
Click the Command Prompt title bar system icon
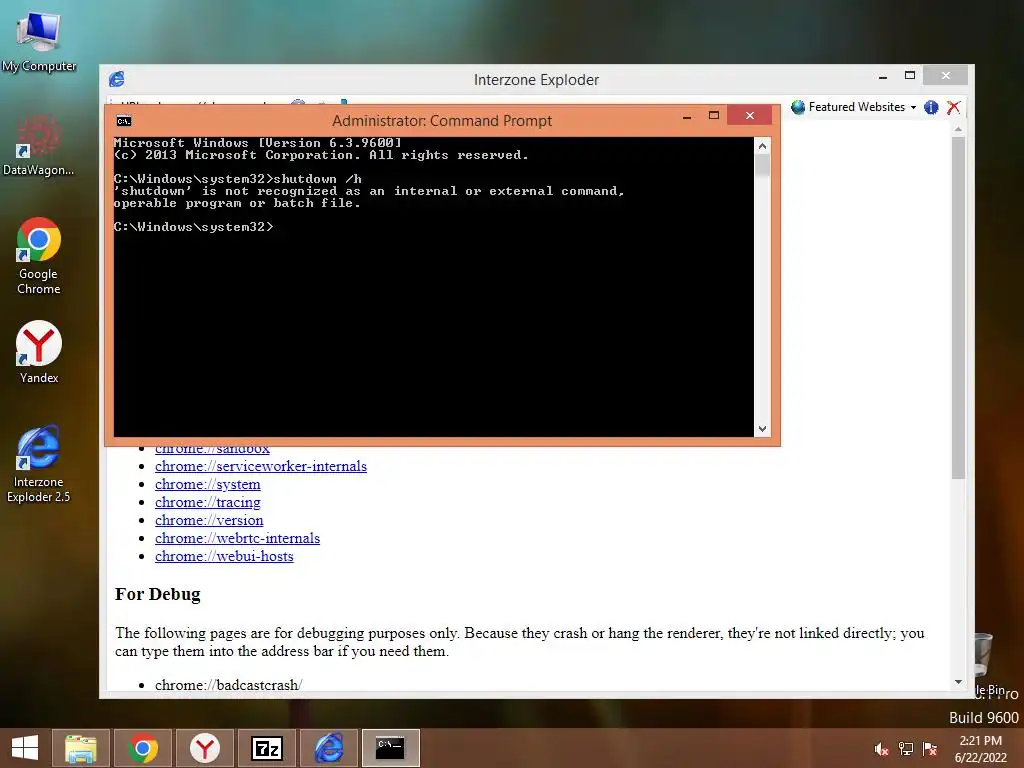123,121
